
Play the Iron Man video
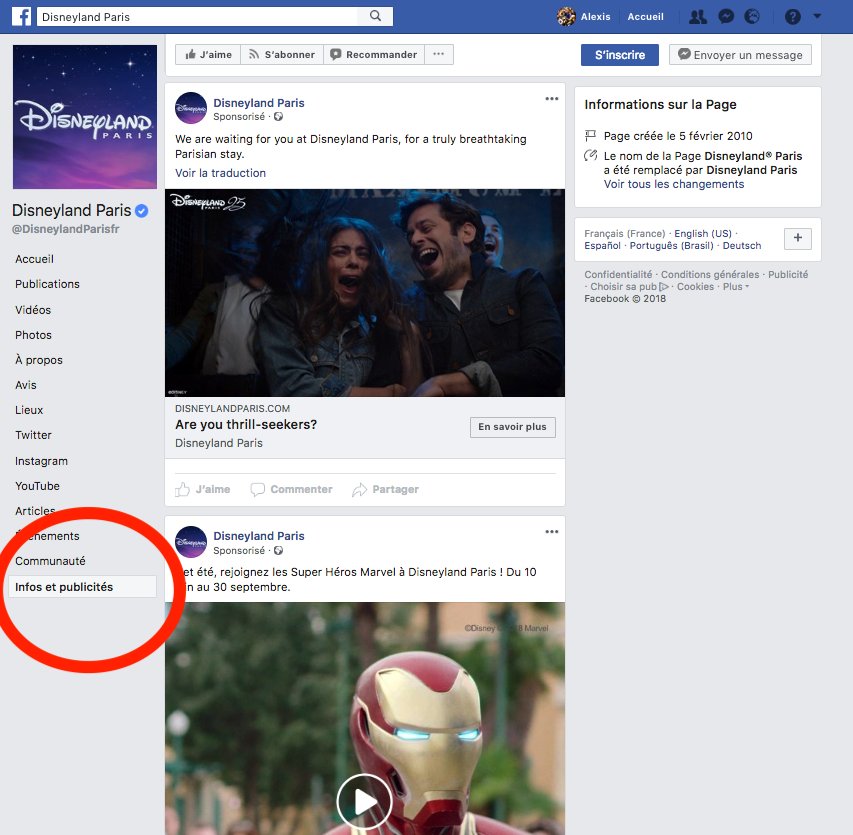[x=364, y=801]
